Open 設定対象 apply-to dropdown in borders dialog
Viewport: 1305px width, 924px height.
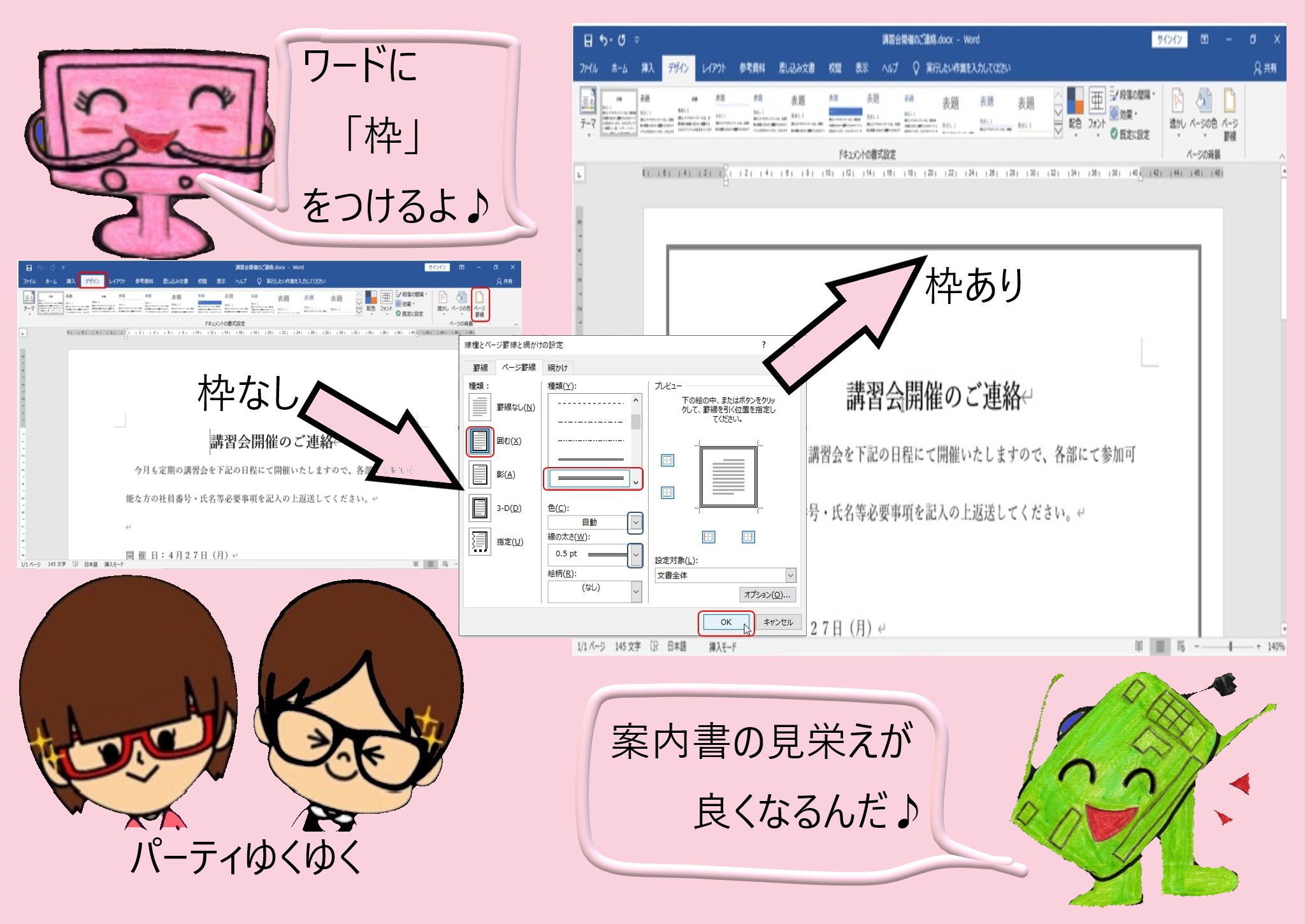point(790,575)
